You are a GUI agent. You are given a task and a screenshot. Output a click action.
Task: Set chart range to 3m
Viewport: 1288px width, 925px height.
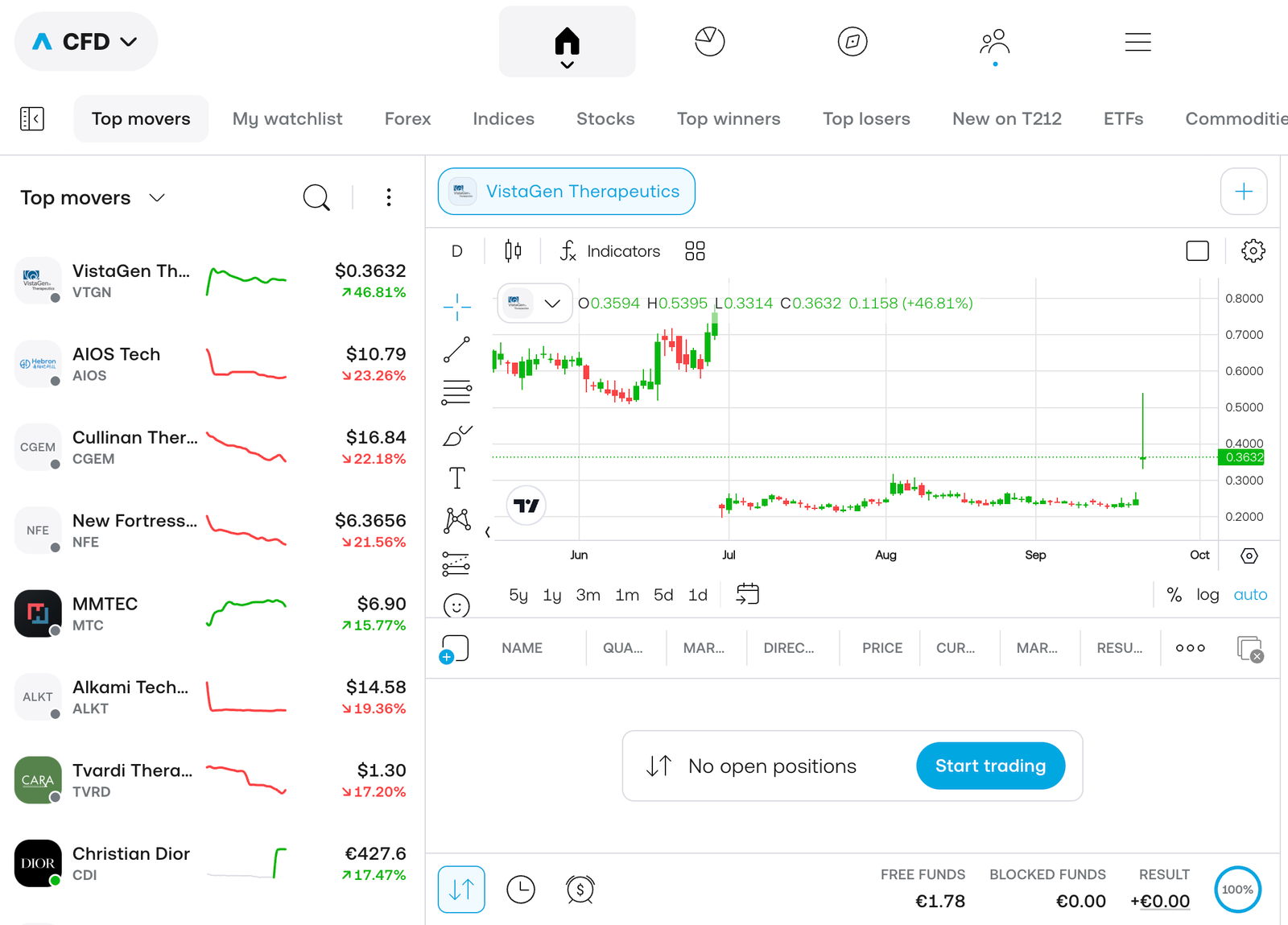coord(588,595)
